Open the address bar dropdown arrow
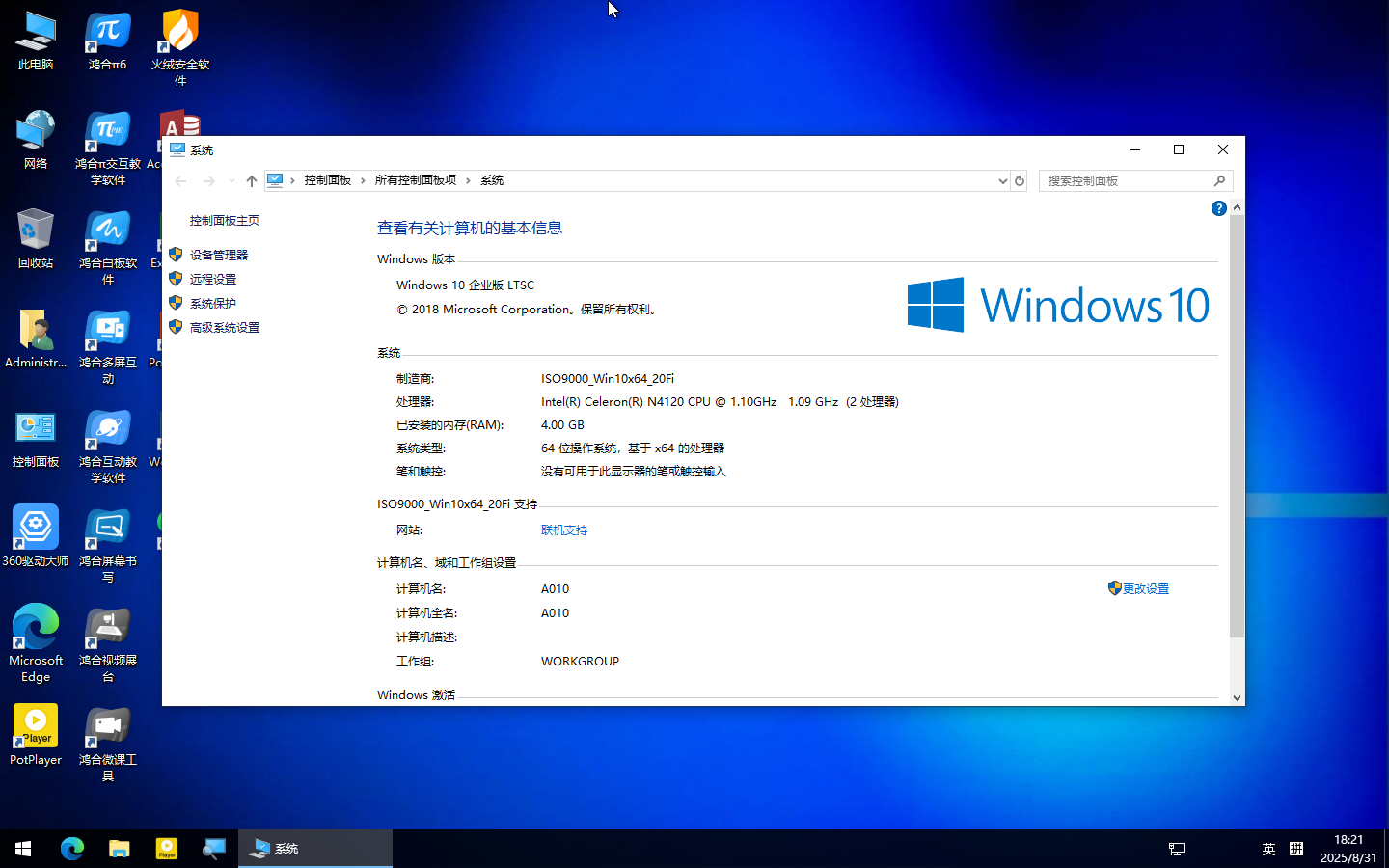The width and height of the screenshot is (1389, 868). (1002, 180)
